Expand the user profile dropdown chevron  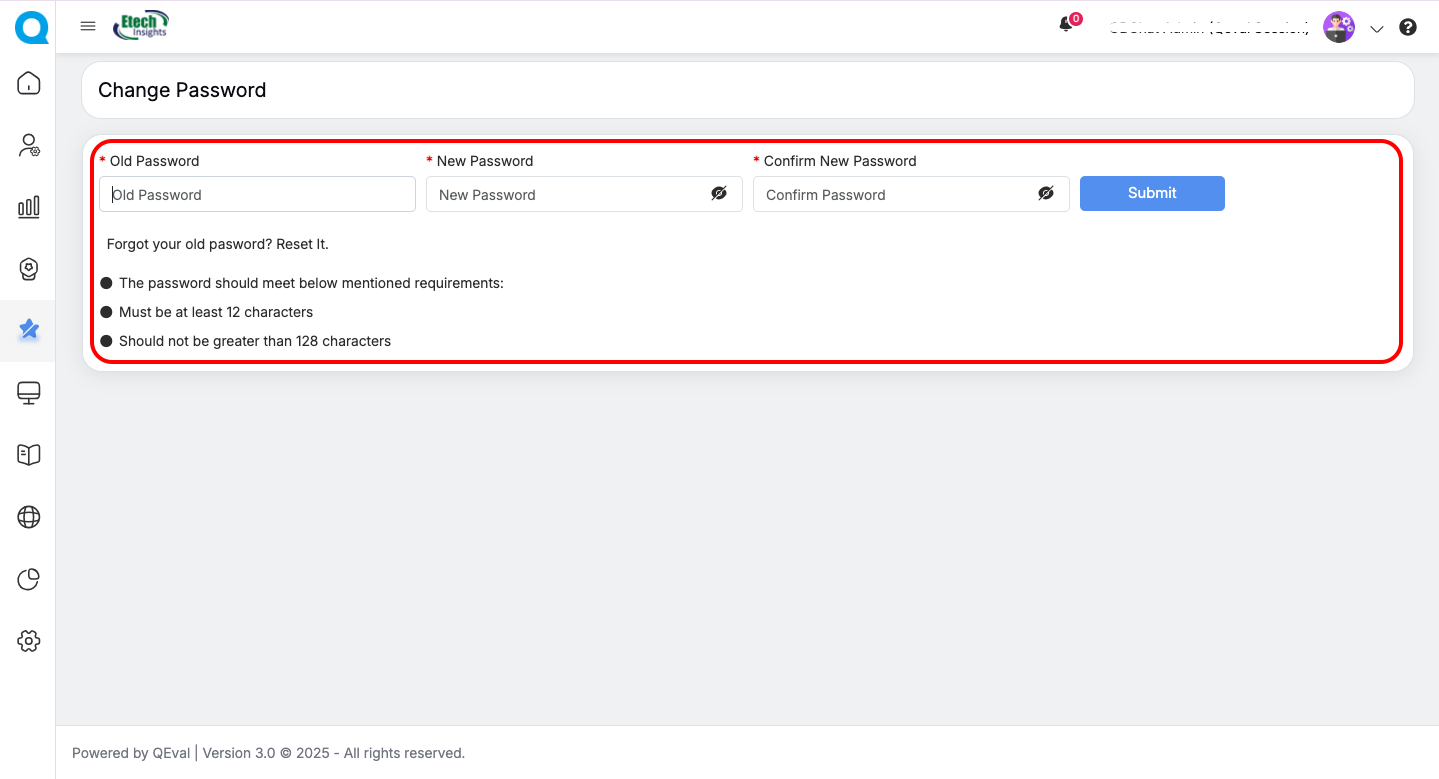[1377, 29]
